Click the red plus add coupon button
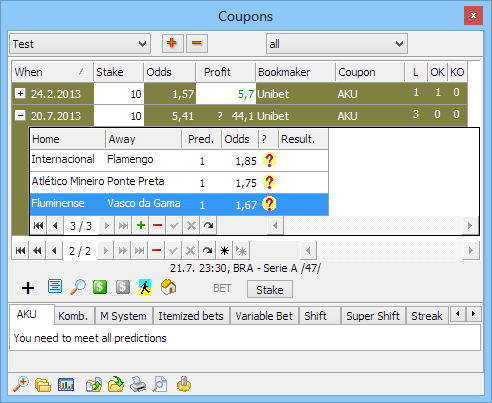 click(x=172, y=43)
